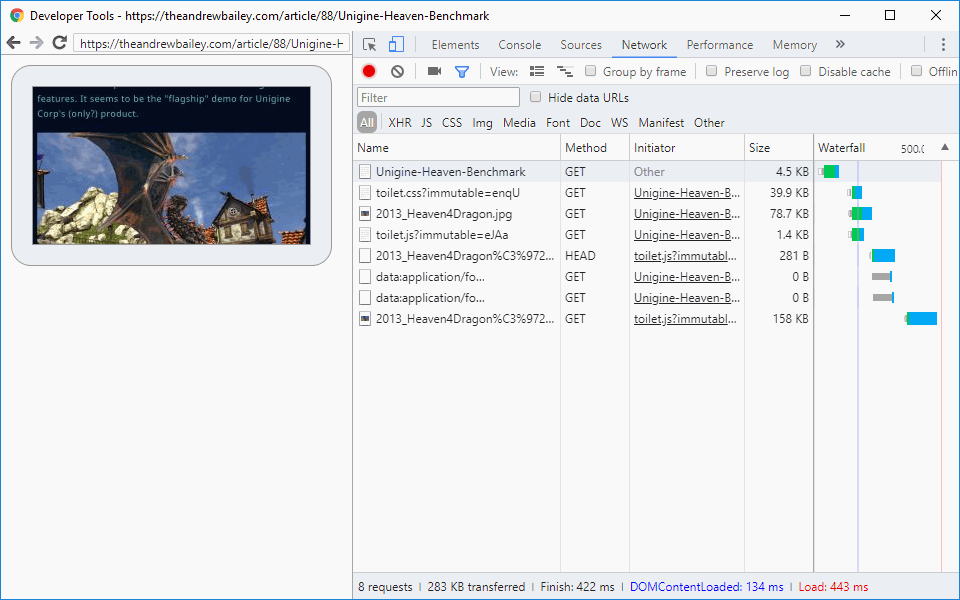Enable Preserve log checkbox

(x=711, y=71)
